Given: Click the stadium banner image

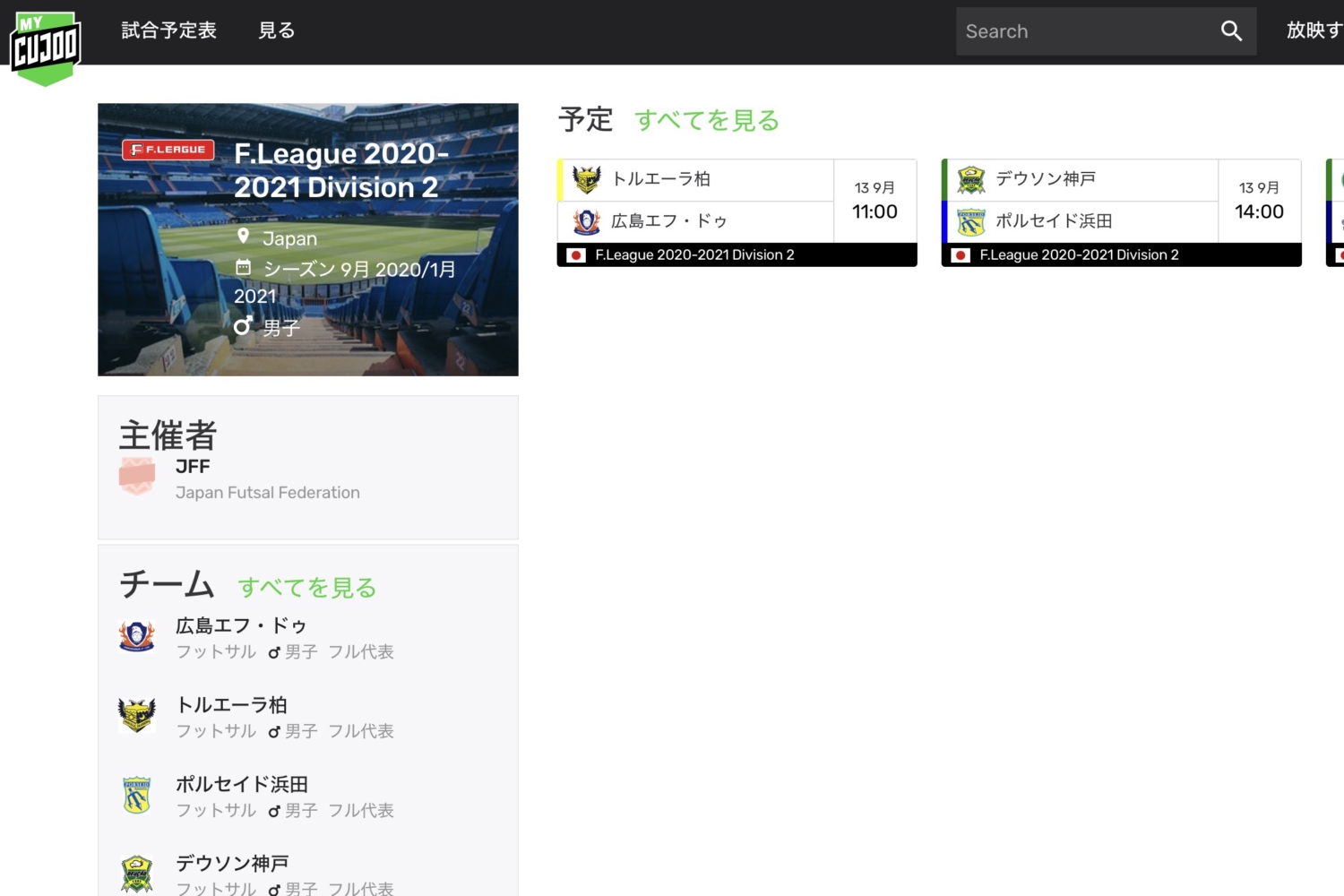Looking at the screenshot, I should (308, 239).
